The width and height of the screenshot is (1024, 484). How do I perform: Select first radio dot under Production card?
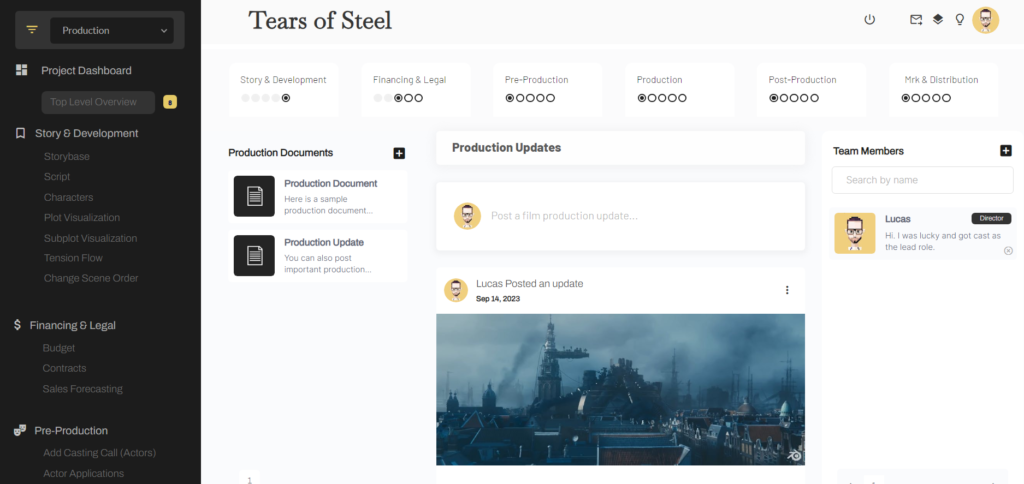[642, 98]
